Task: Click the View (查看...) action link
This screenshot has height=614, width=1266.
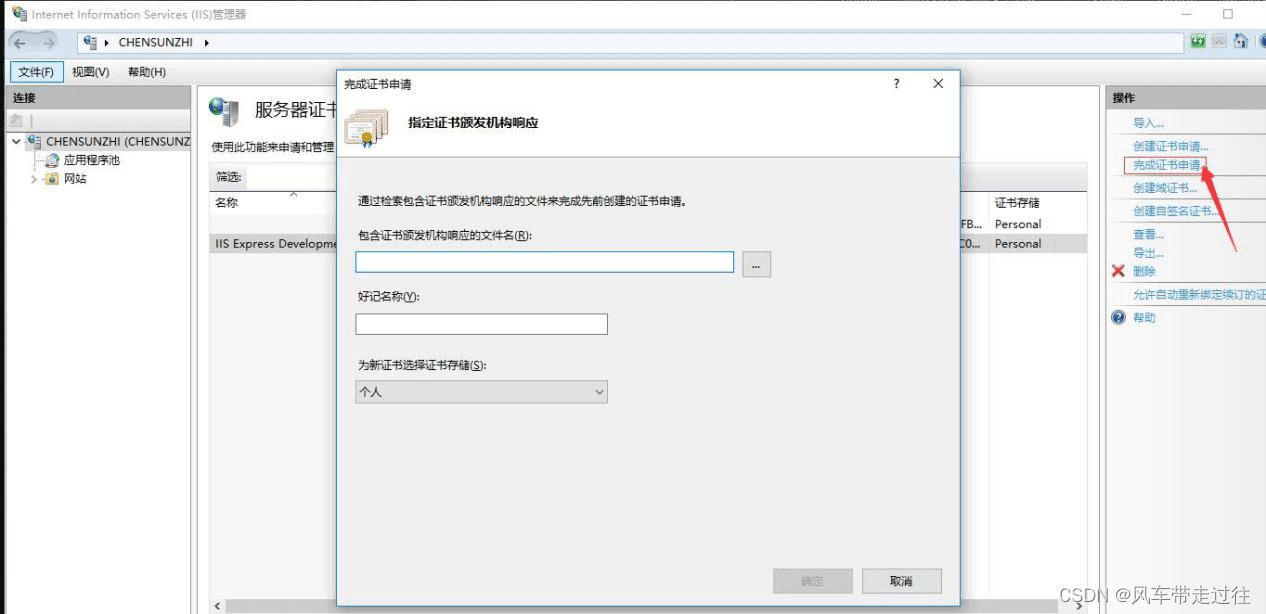Action: [x=1148, y=234]
